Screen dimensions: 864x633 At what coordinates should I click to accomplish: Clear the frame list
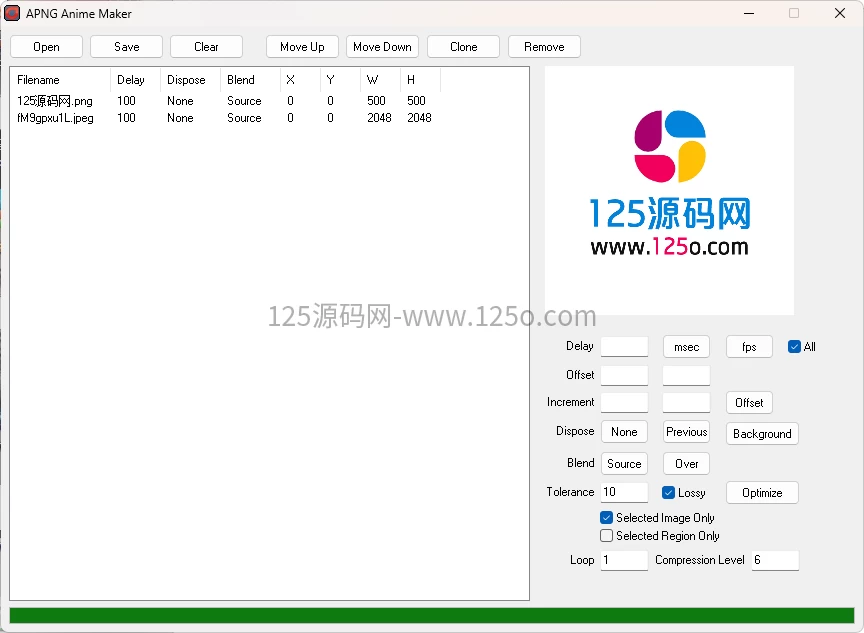pos(206,46)
